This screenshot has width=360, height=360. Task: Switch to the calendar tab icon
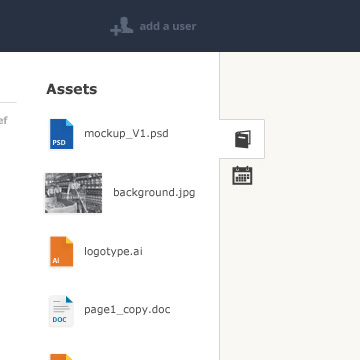[x=242, y=175]
